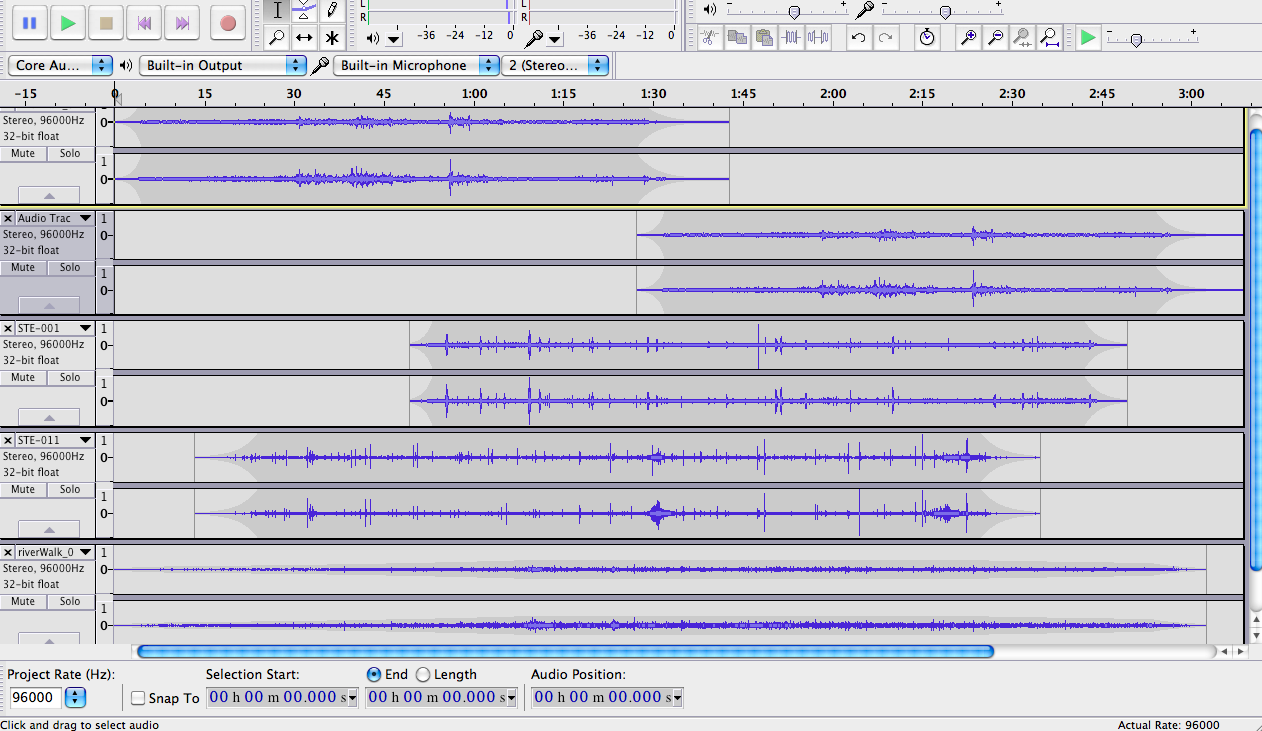Click the clipboard Paste icon

pyautogui.click(x=764, y=38)
